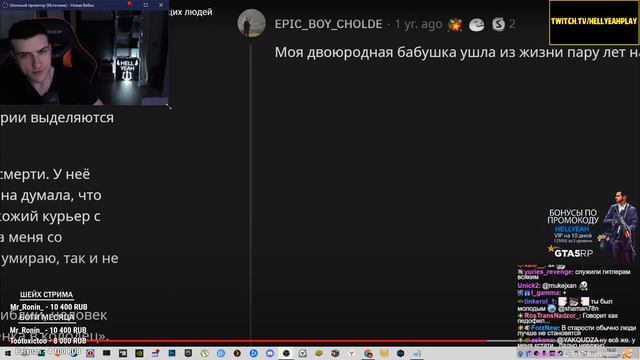Image resolution: width=640 pixels, height=360 pixels.
Task: Click chat username RosTransNadzor_
Action: (551, 316)
